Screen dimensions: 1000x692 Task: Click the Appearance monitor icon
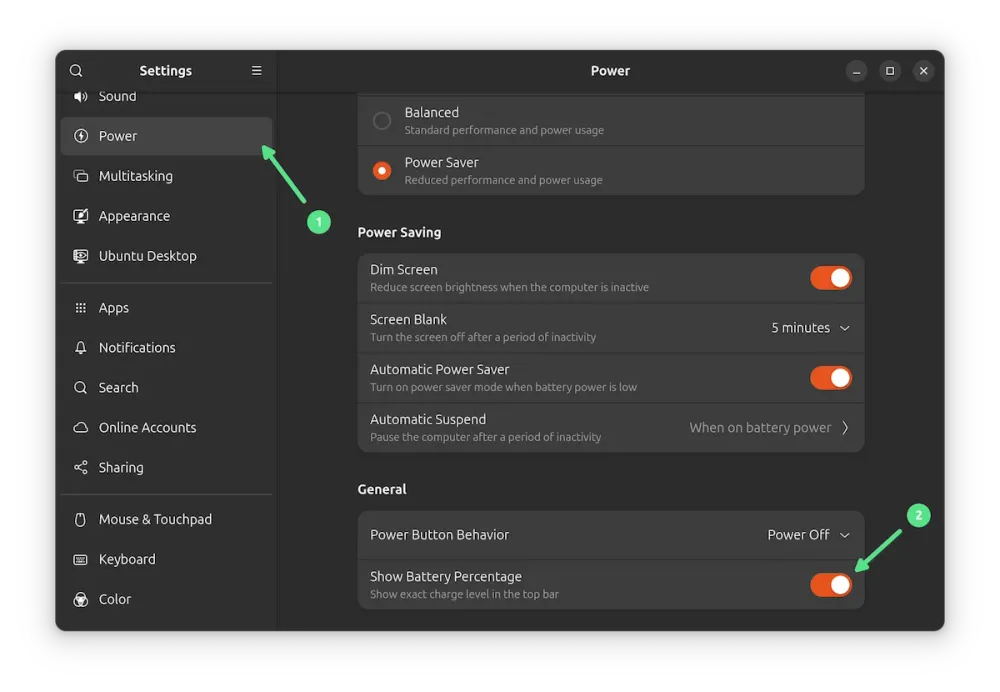click(81, 216)
